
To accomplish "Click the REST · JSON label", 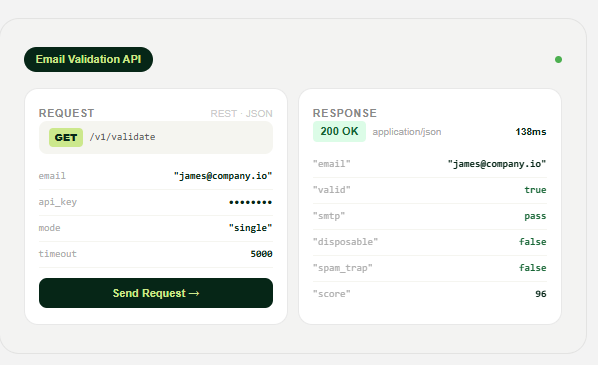I will [241, 114].
